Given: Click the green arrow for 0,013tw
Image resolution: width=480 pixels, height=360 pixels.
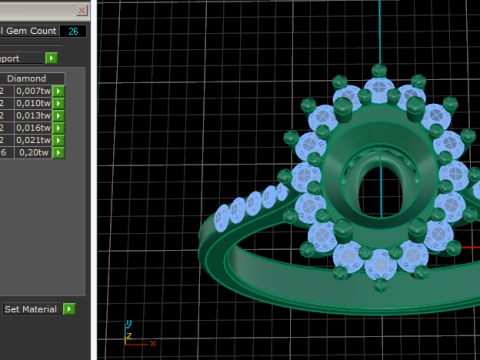Looking at the screenshot, I should 58,116.
